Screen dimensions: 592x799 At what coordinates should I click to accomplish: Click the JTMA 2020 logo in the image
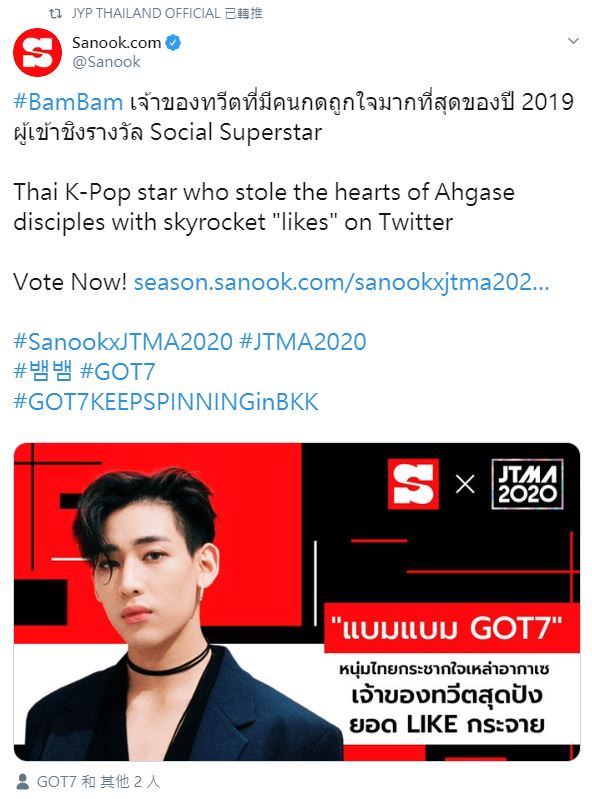point(527,484)
